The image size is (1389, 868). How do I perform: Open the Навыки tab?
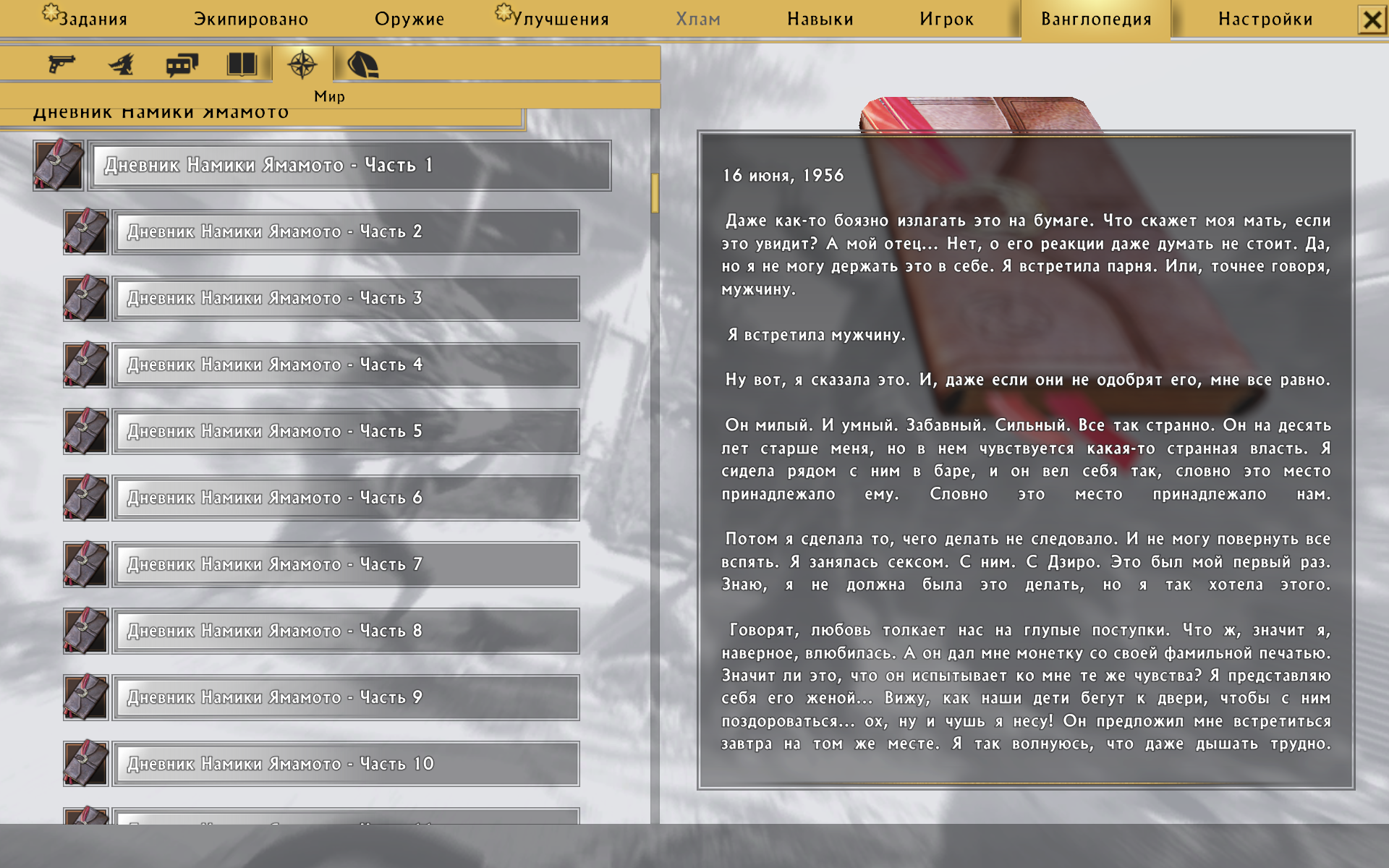tap(820, 19)
